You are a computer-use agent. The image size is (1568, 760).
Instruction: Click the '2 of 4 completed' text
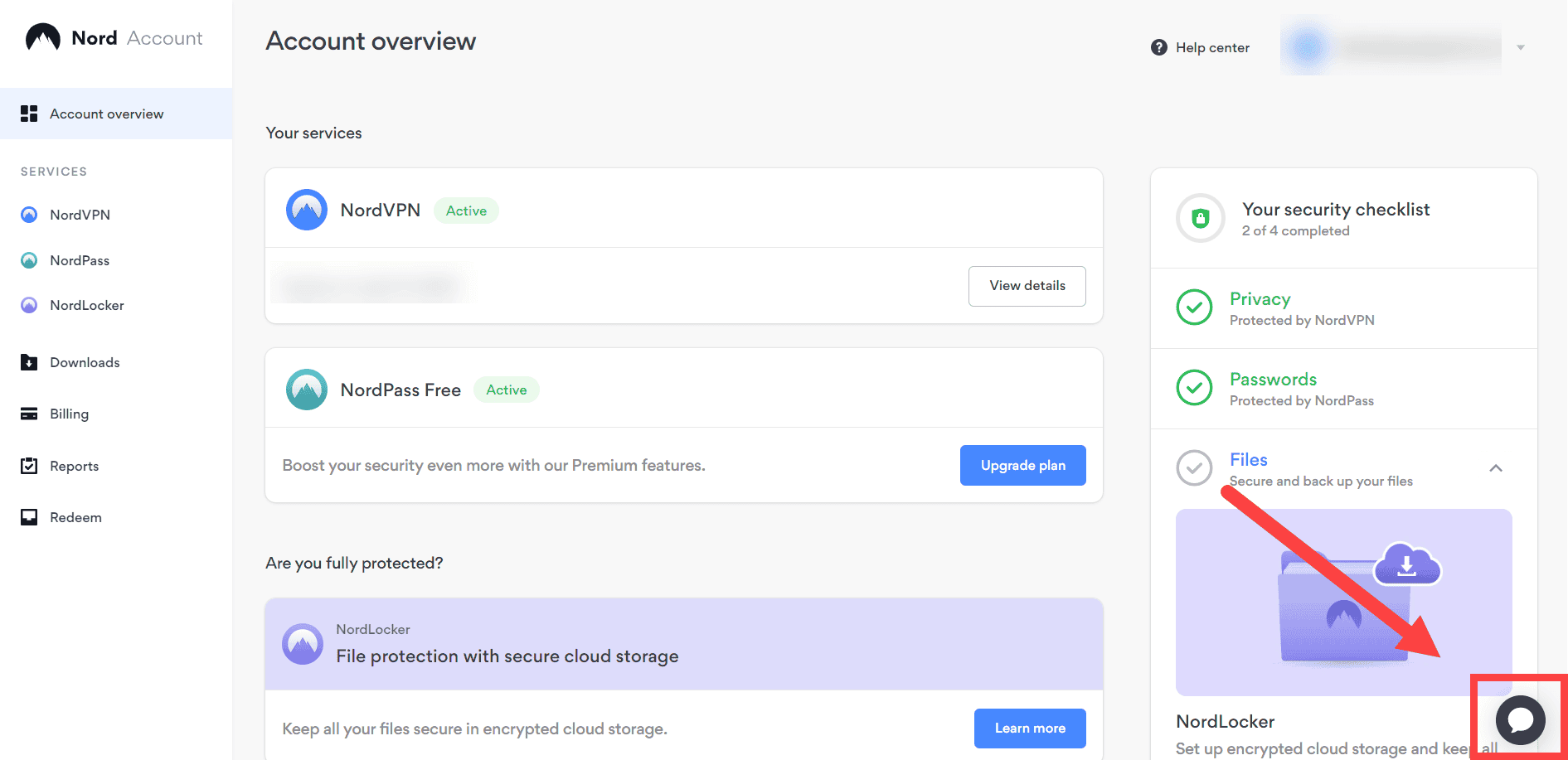[x=1296, y=231]
